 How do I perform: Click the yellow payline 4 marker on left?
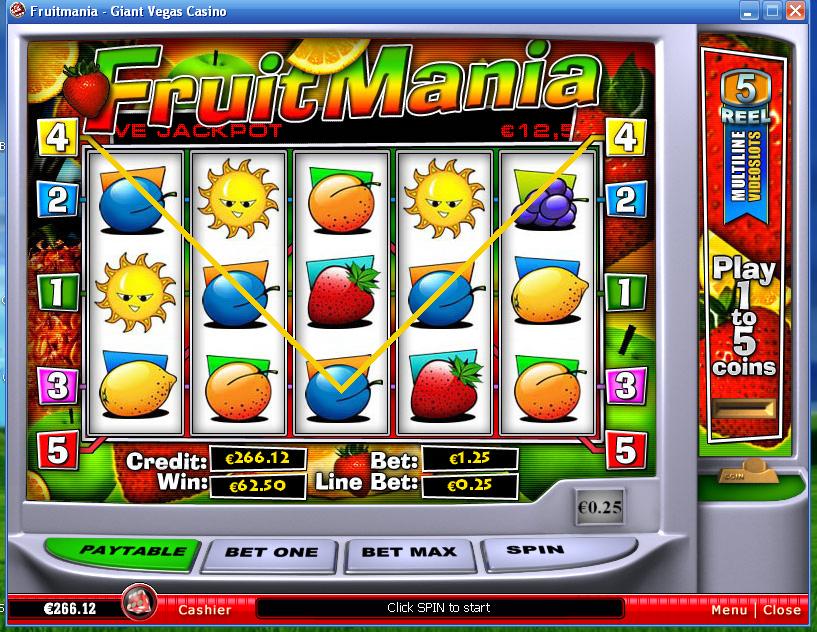pyautogui.click(x=57, y=137)
